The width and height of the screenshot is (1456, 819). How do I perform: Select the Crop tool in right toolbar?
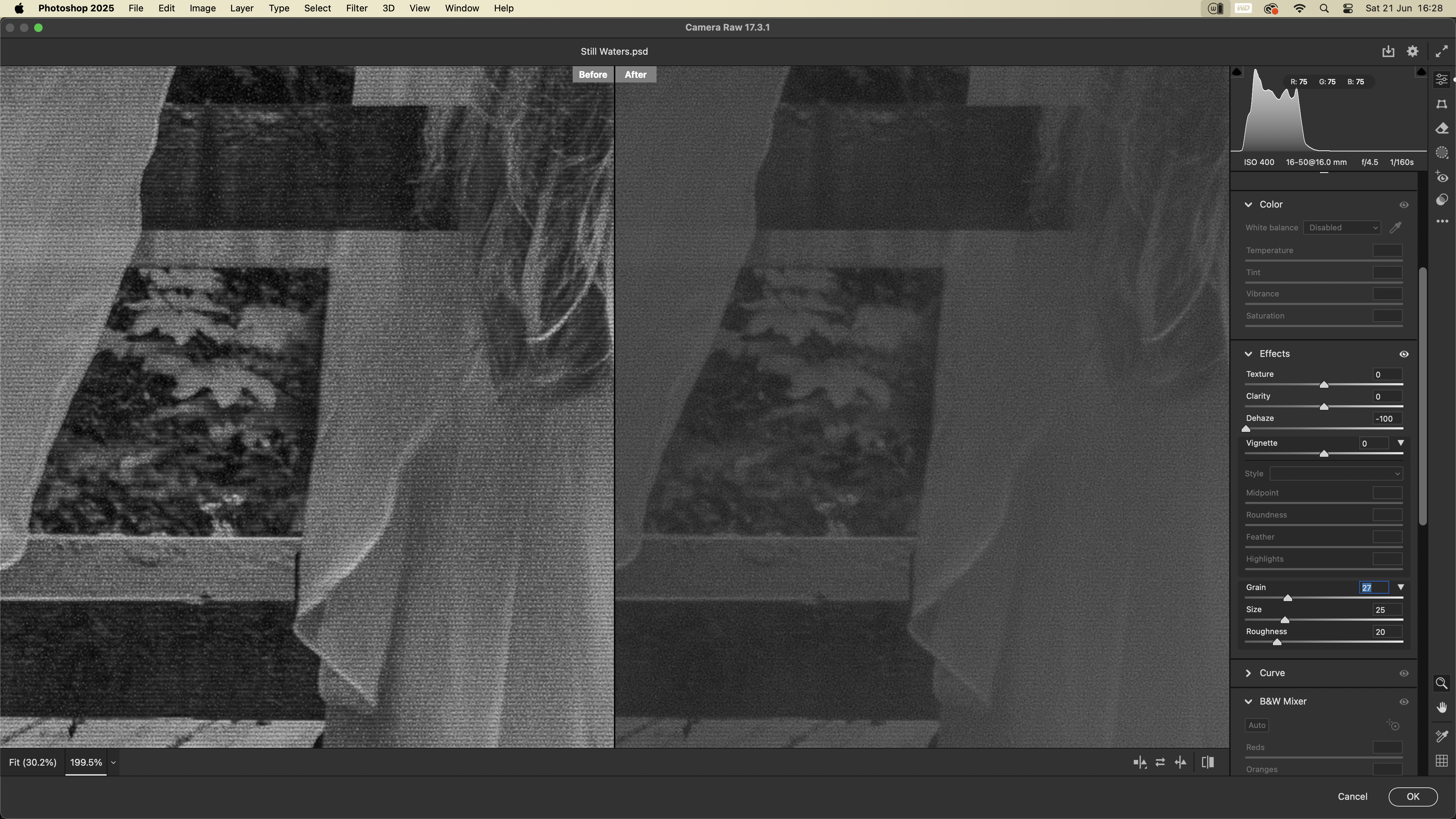(1442, 105)
